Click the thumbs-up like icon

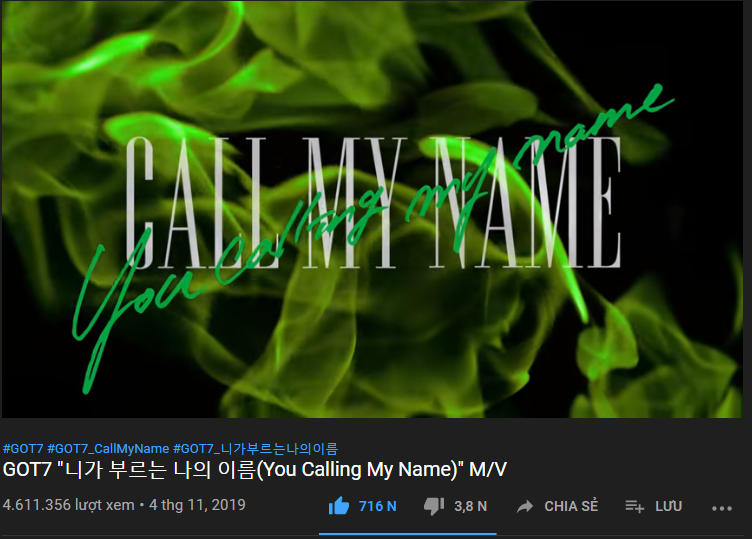[x=339, y=506]
